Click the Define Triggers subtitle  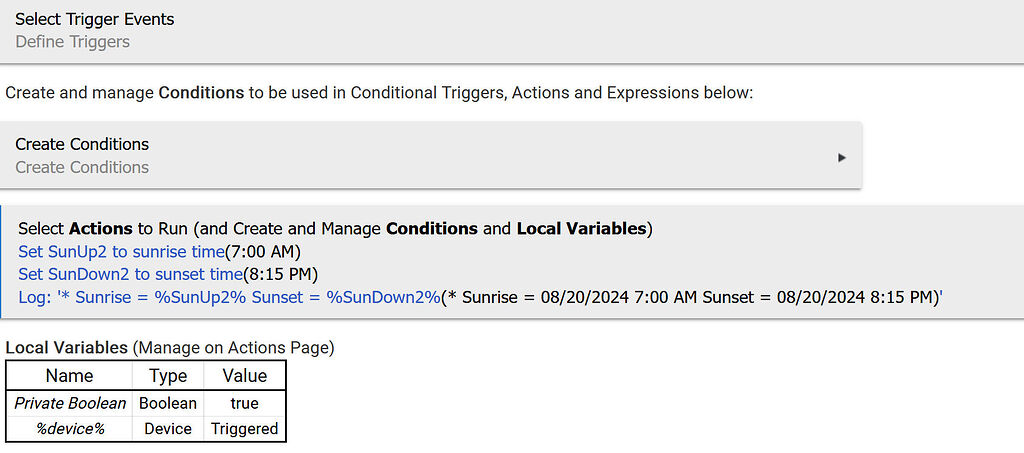click(x=72, y=42)
